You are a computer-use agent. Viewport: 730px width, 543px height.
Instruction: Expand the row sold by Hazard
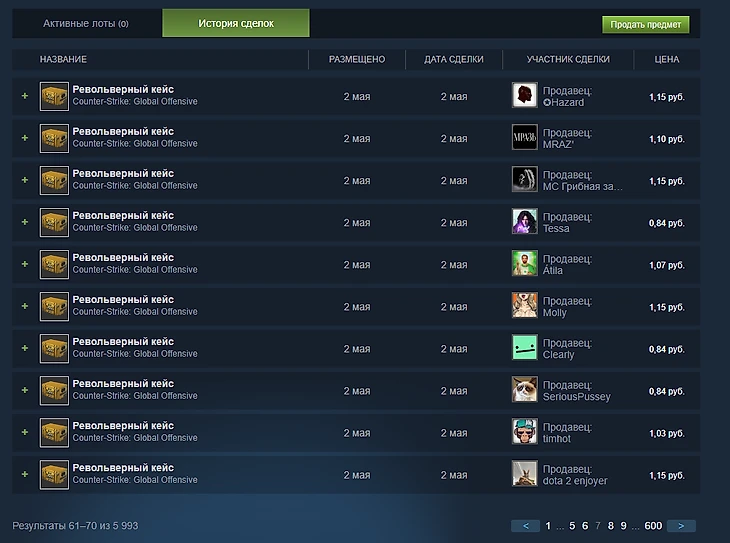click(x=25, y=96)
